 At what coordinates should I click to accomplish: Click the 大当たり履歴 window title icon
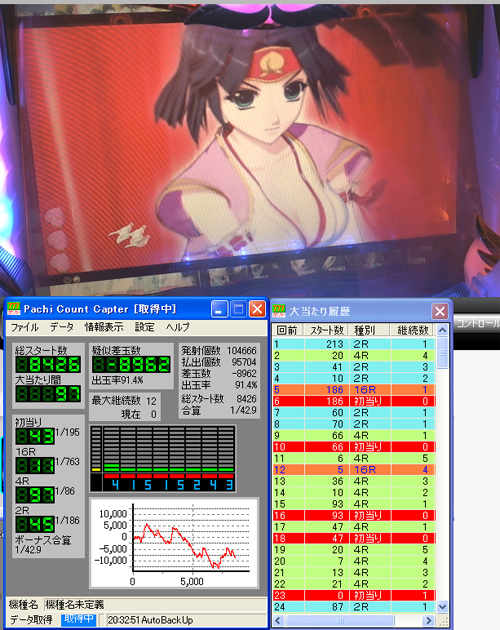[279, 311]
